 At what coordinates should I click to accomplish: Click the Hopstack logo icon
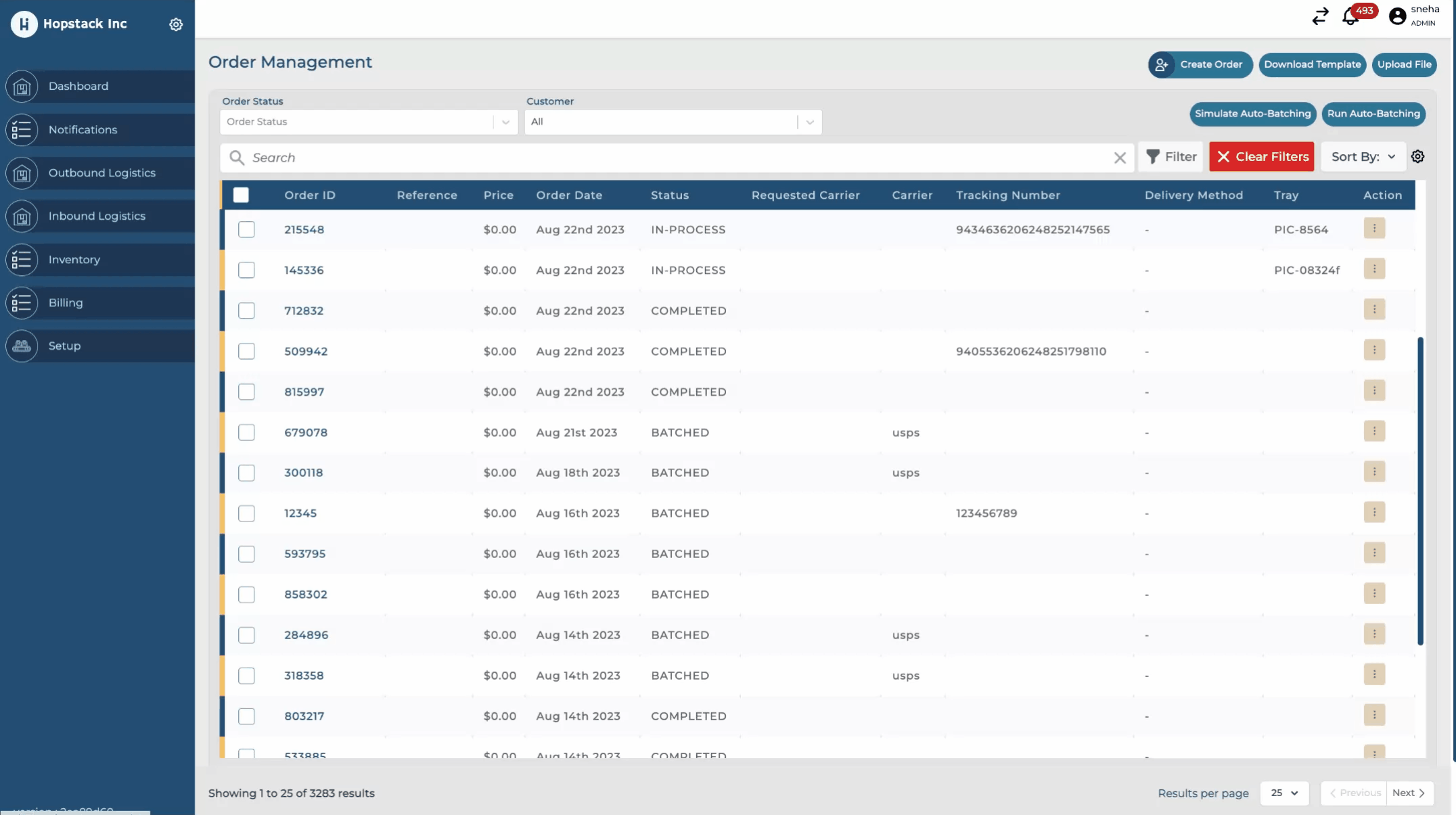coord(24,24)
